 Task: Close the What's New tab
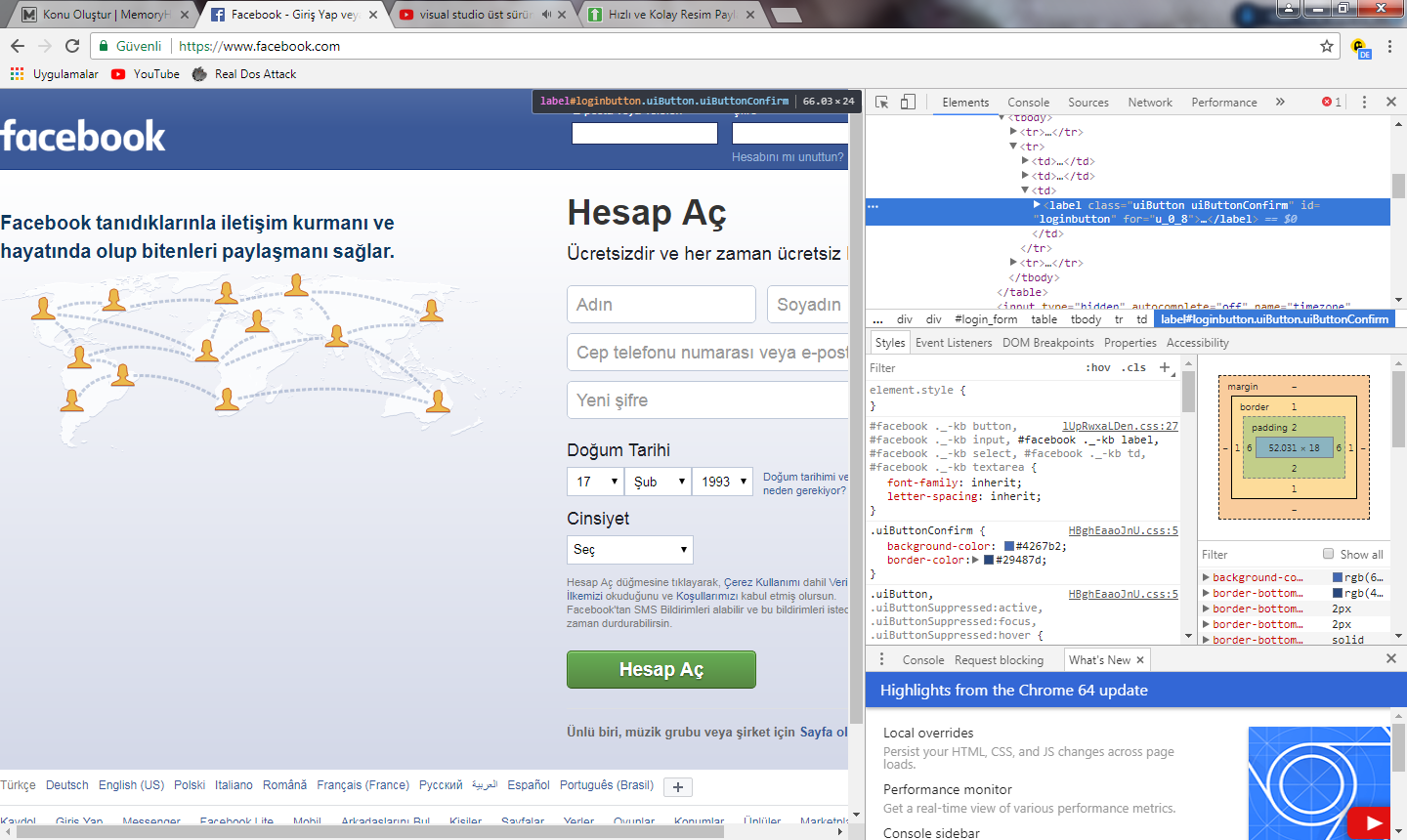coord(1139,660)
